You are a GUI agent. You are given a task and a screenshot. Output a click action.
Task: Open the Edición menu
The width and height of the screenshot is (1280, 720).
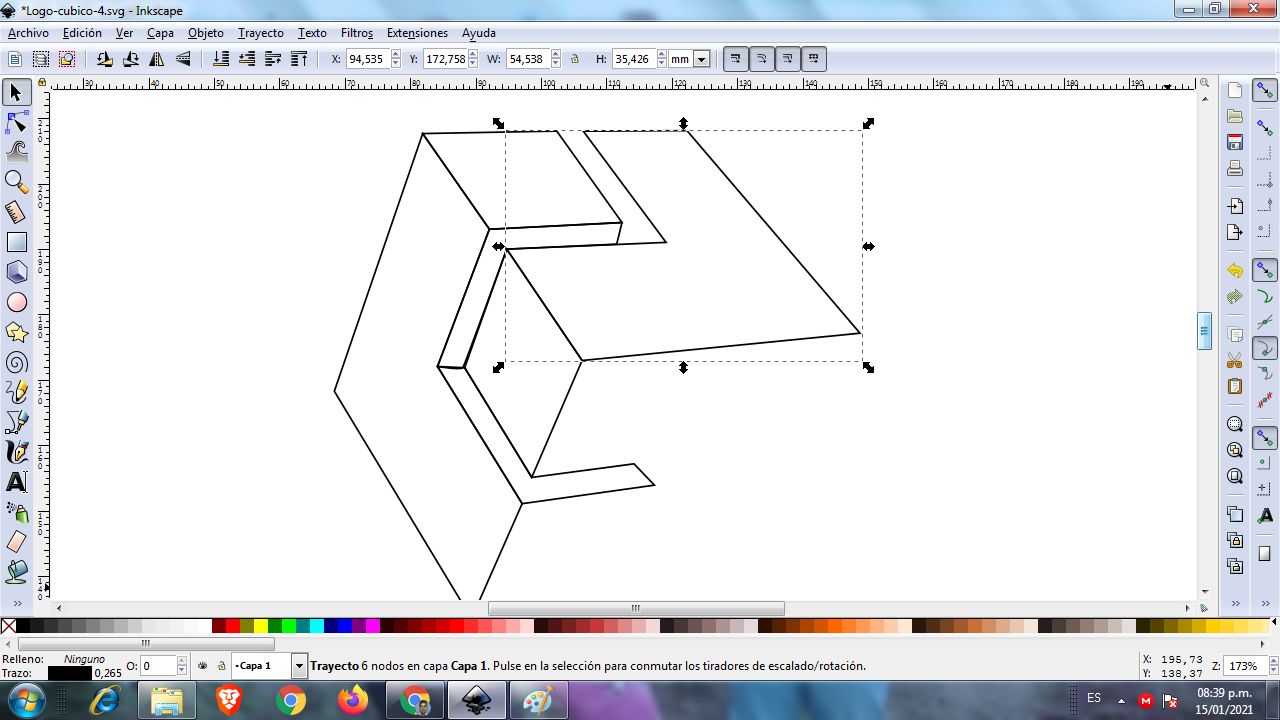pos(82,33)
